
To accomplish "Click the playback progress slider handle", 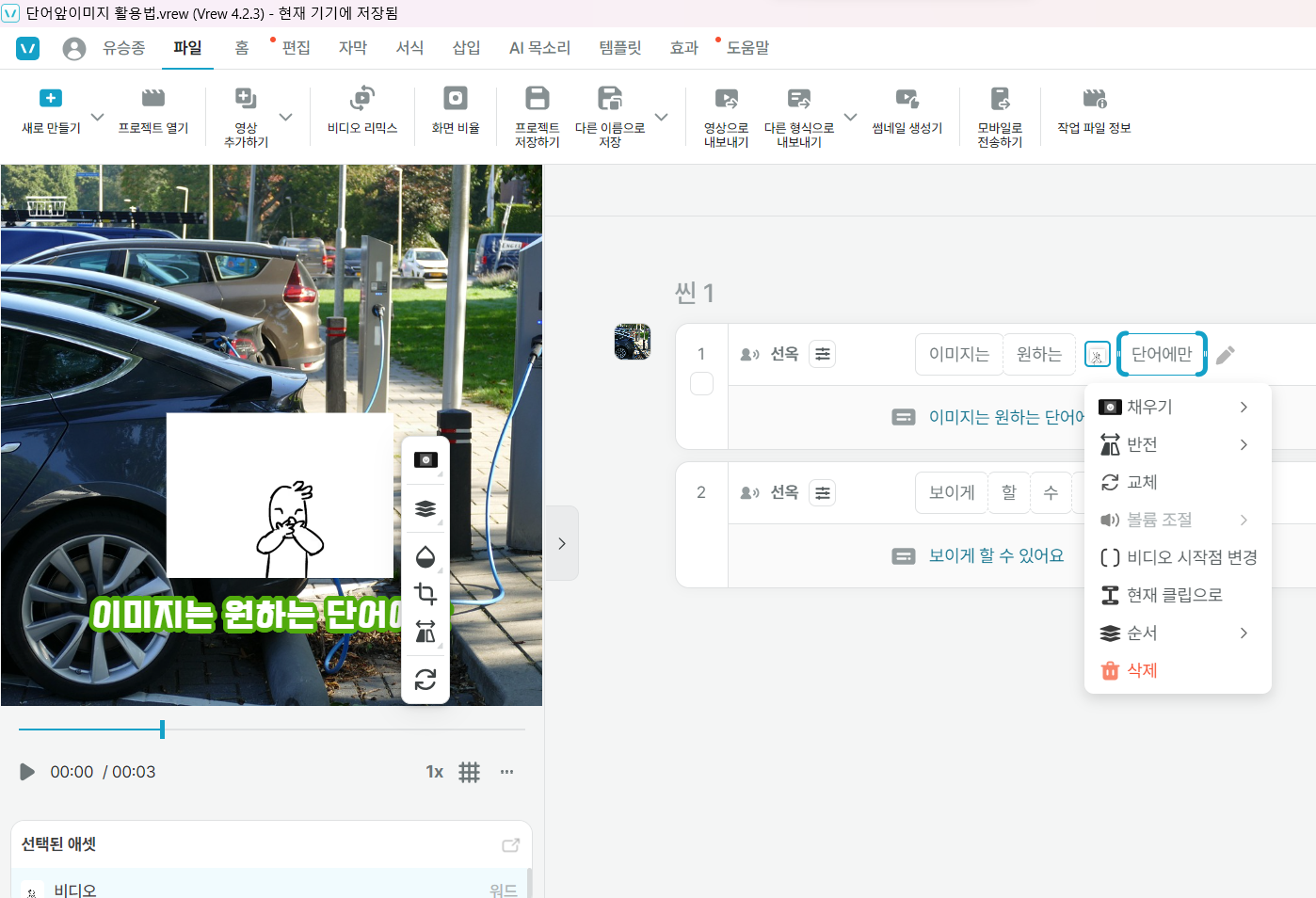I will click(x=162, y=729).
